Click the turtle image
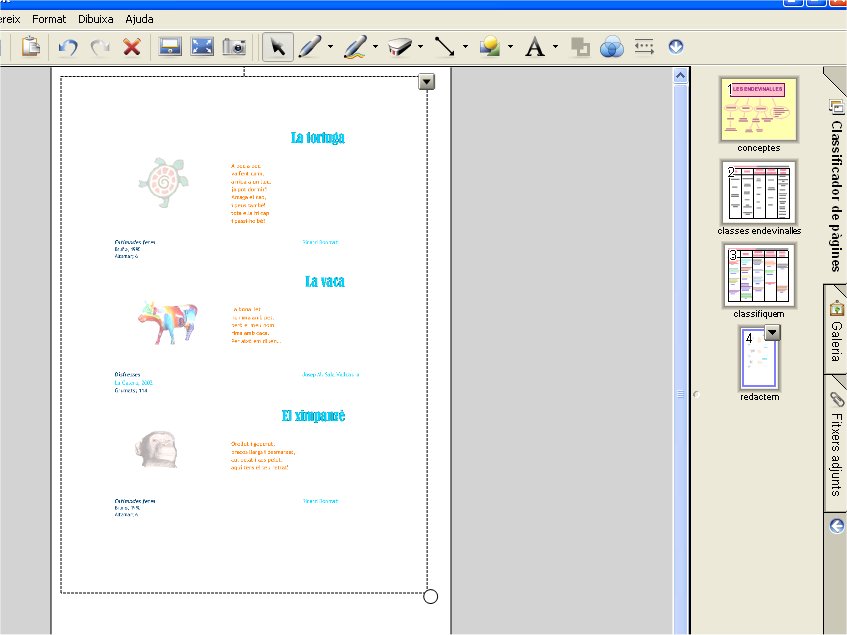The width and height of the screenshot is (847, 635). point(164,183)
